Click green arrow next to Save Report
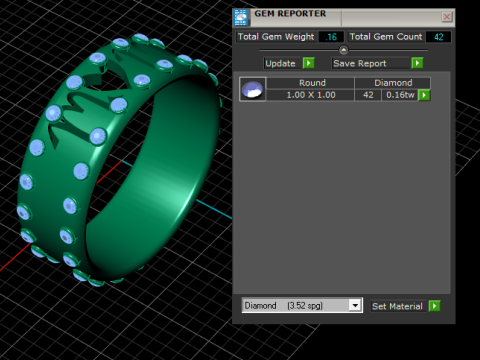The height and width of the screenshot is (360, 480). (417, 63)
